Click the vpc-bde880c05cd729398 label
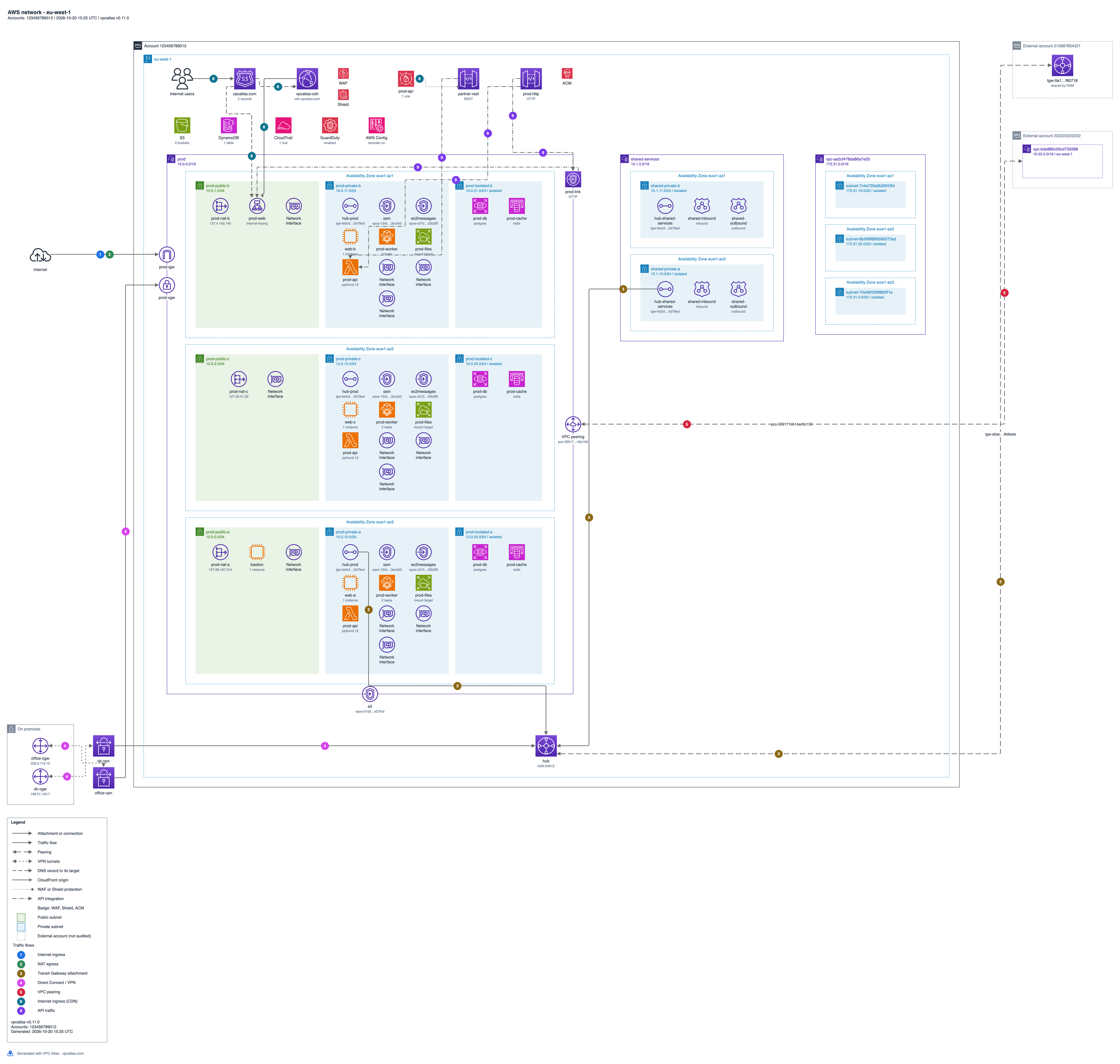Screen dimensions: 1120x1064 [1055, 149]
